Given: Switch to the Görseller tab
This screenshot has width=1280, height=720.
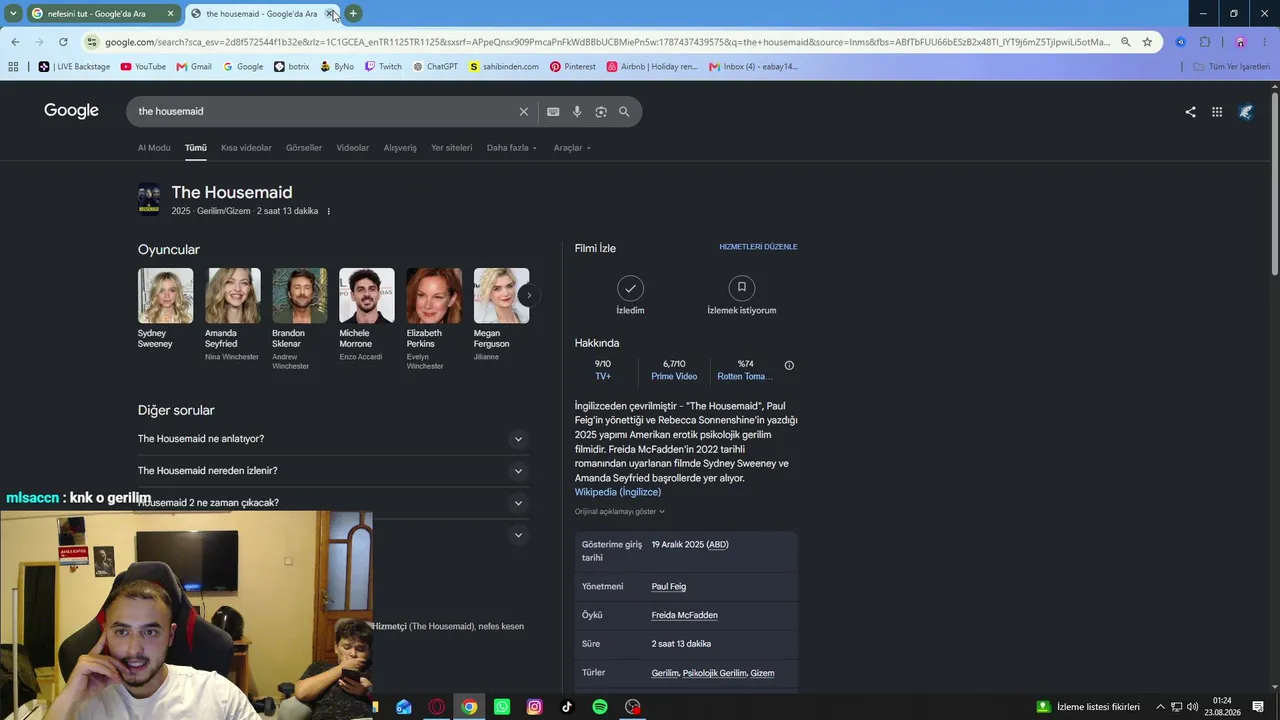Looking at the screenshot, I should point(304,148).
